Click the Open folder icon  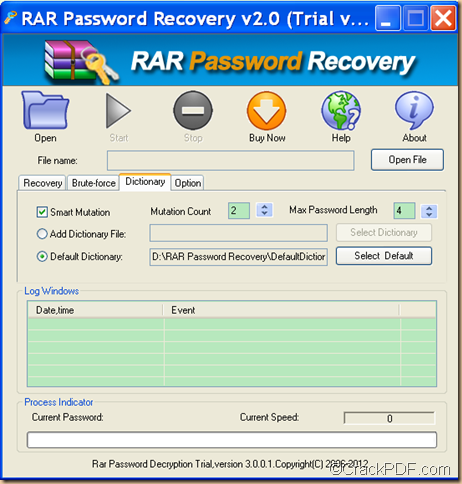coord(45,110)
